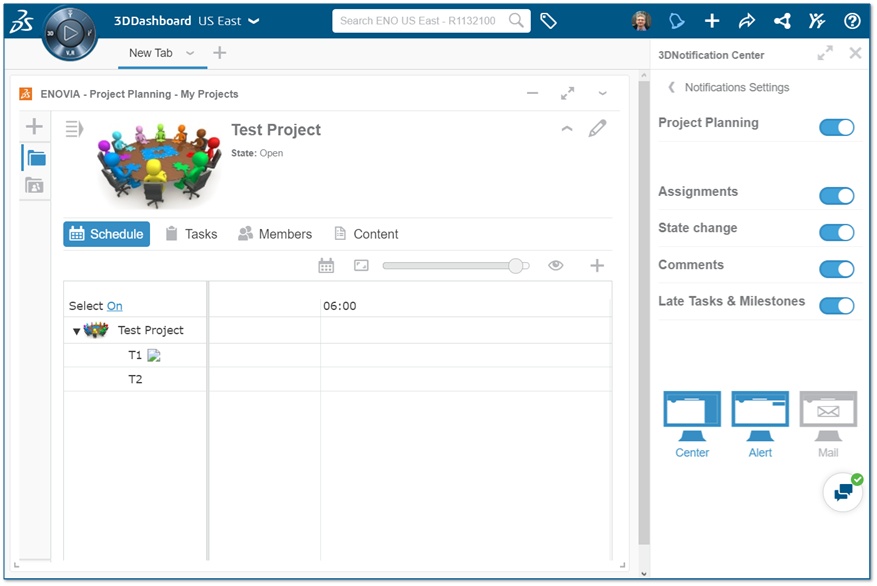The image size is (877, 586).
Task: Click the Select On link
Action: tap(115, 306)
